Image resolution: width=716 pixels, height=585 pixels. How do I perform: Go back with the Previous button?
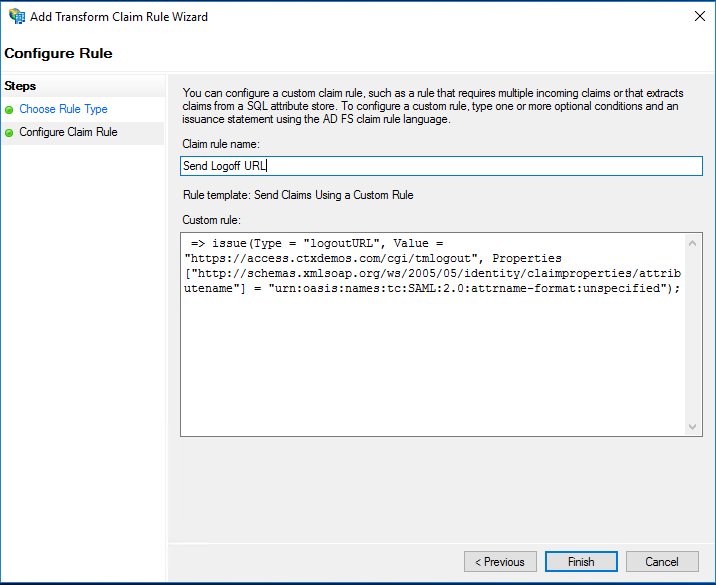500,562
